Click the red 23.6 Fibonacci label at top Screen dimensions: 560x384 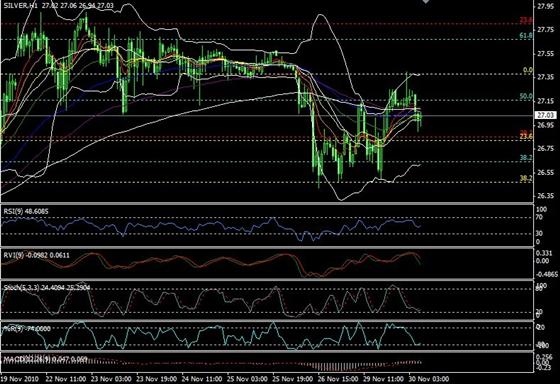[x=526, y=21]
